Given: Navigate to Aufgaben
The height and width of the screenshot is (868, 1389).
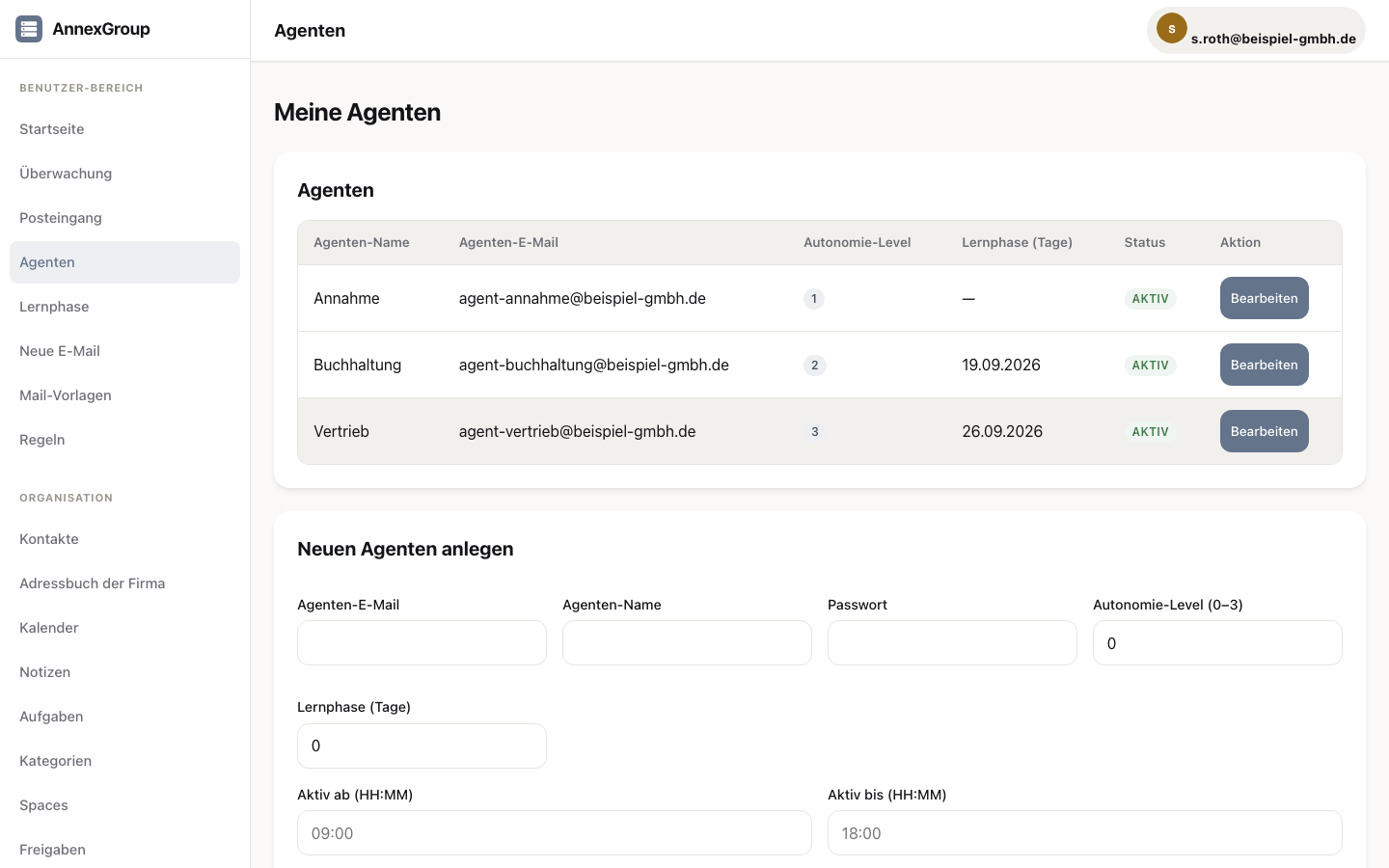Looking at the screenshot, I should coord(124,717).
